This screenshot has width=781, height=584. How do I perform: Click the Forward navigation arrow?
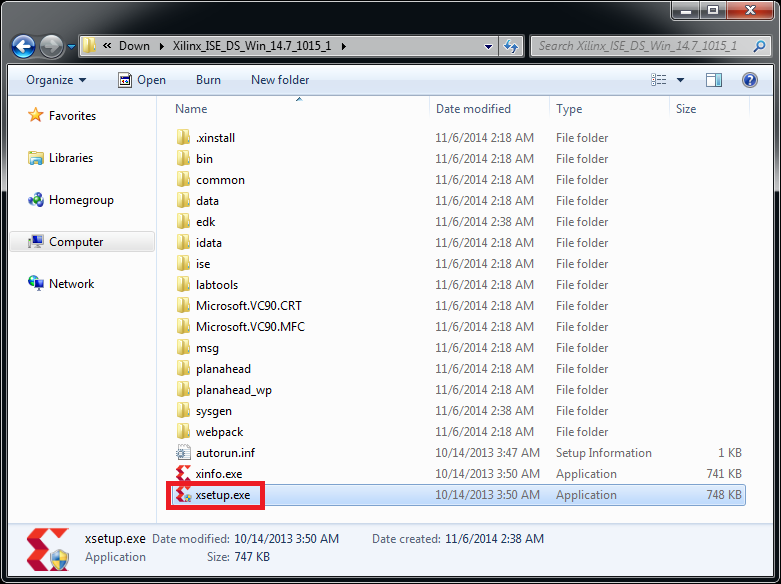[x=51, y=47]
